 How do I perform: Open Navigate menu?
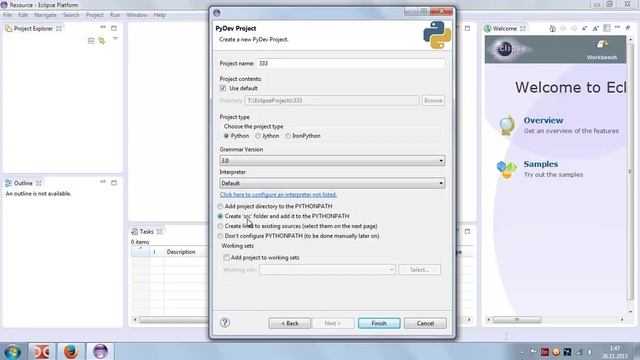click(45, 15)
